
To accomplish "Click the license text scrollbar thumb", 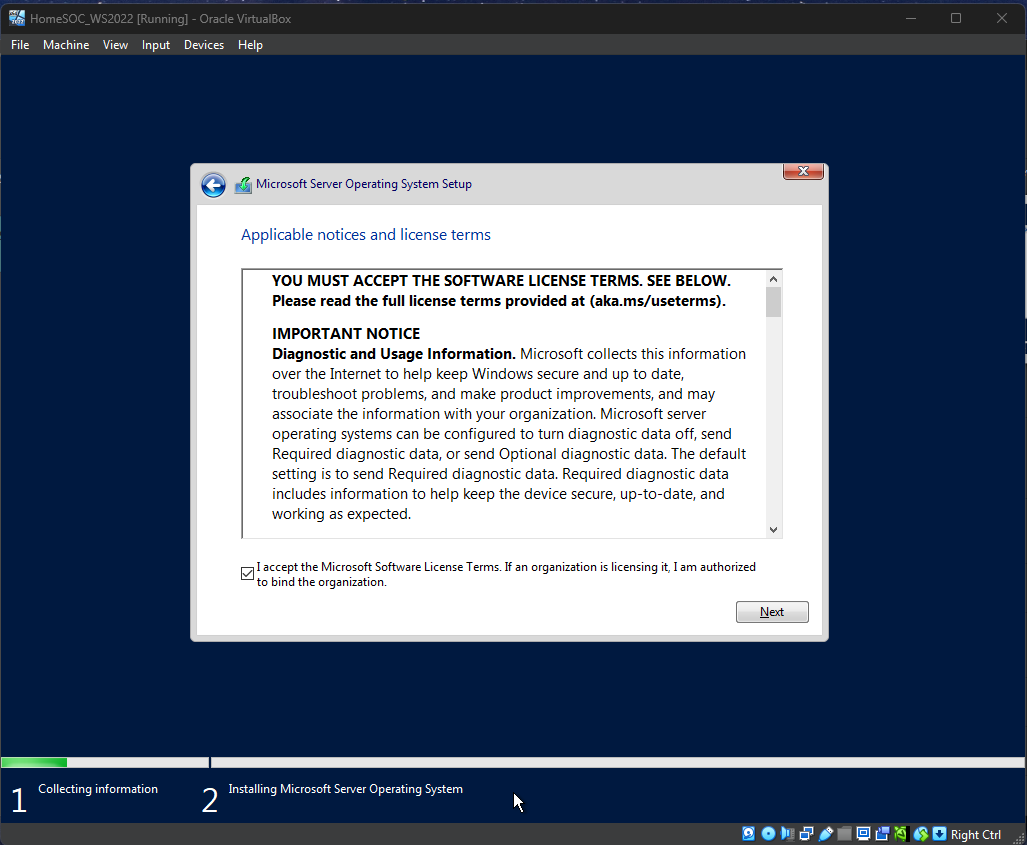I will pyautogui.click(x=773, y=302).
